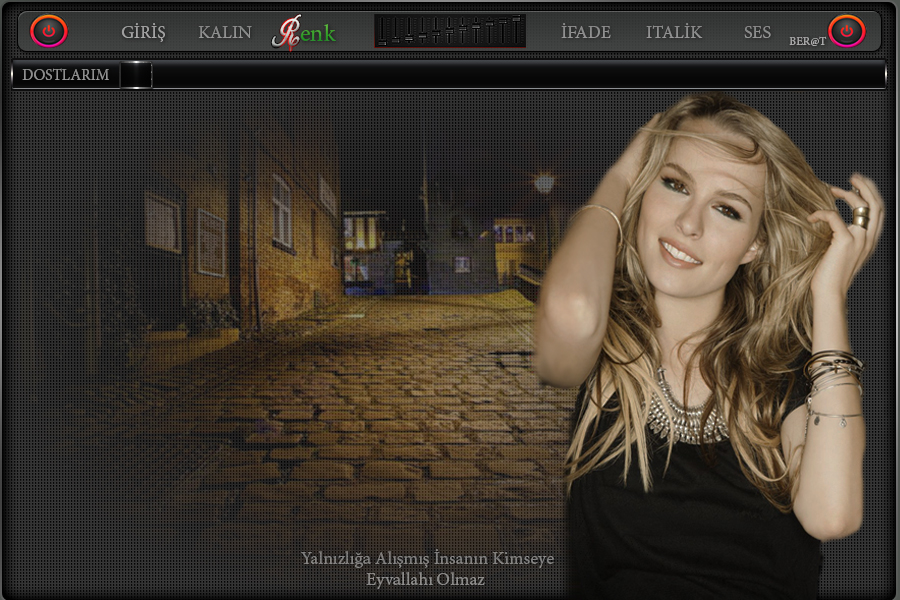The width and height of the screenshot is (900, 600).
Task: Click the second-to-last equalizer slider
Action: pyautogui.click(x=503, y=21)
